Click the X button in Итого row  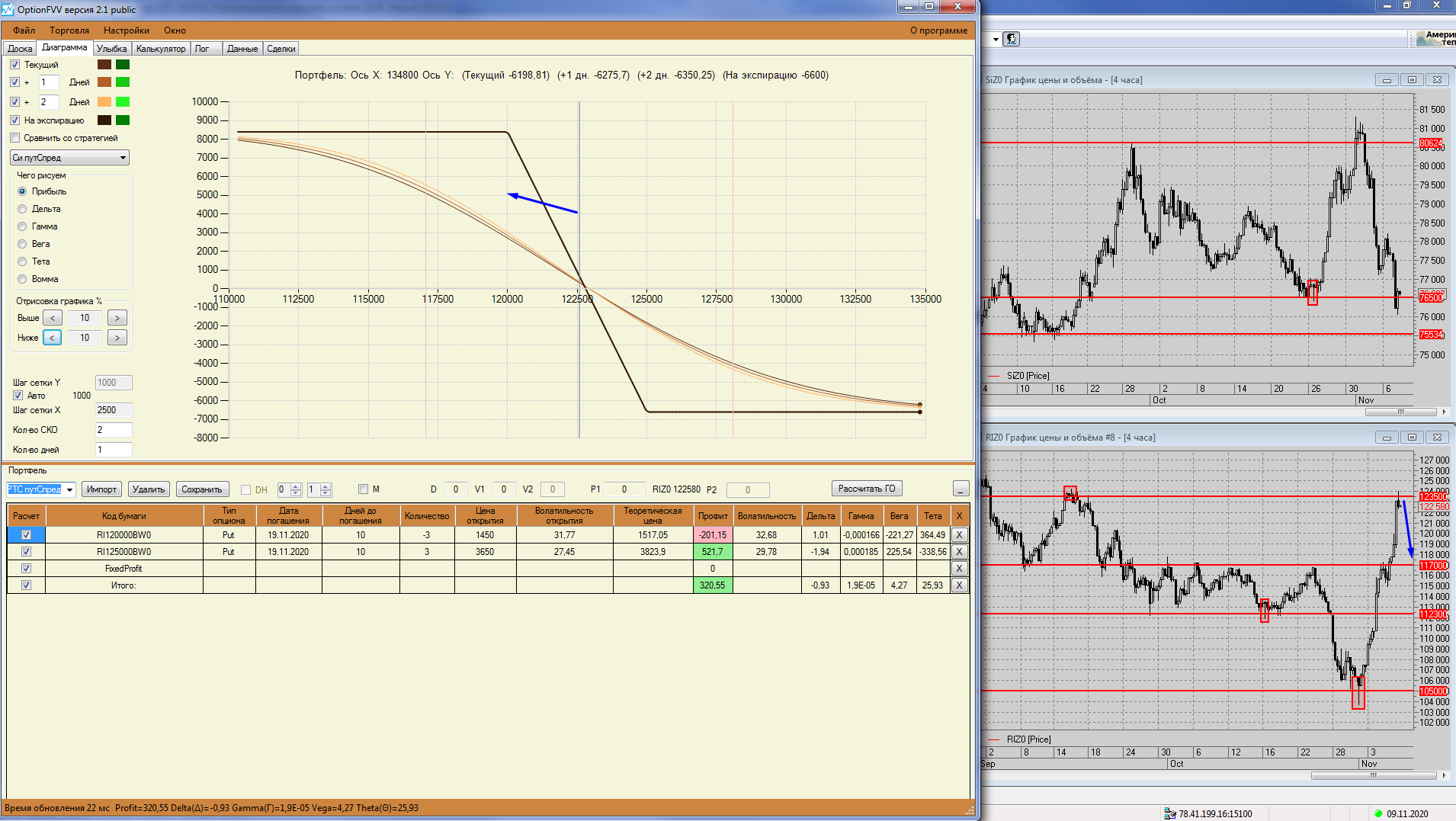(x=959, y=585)
